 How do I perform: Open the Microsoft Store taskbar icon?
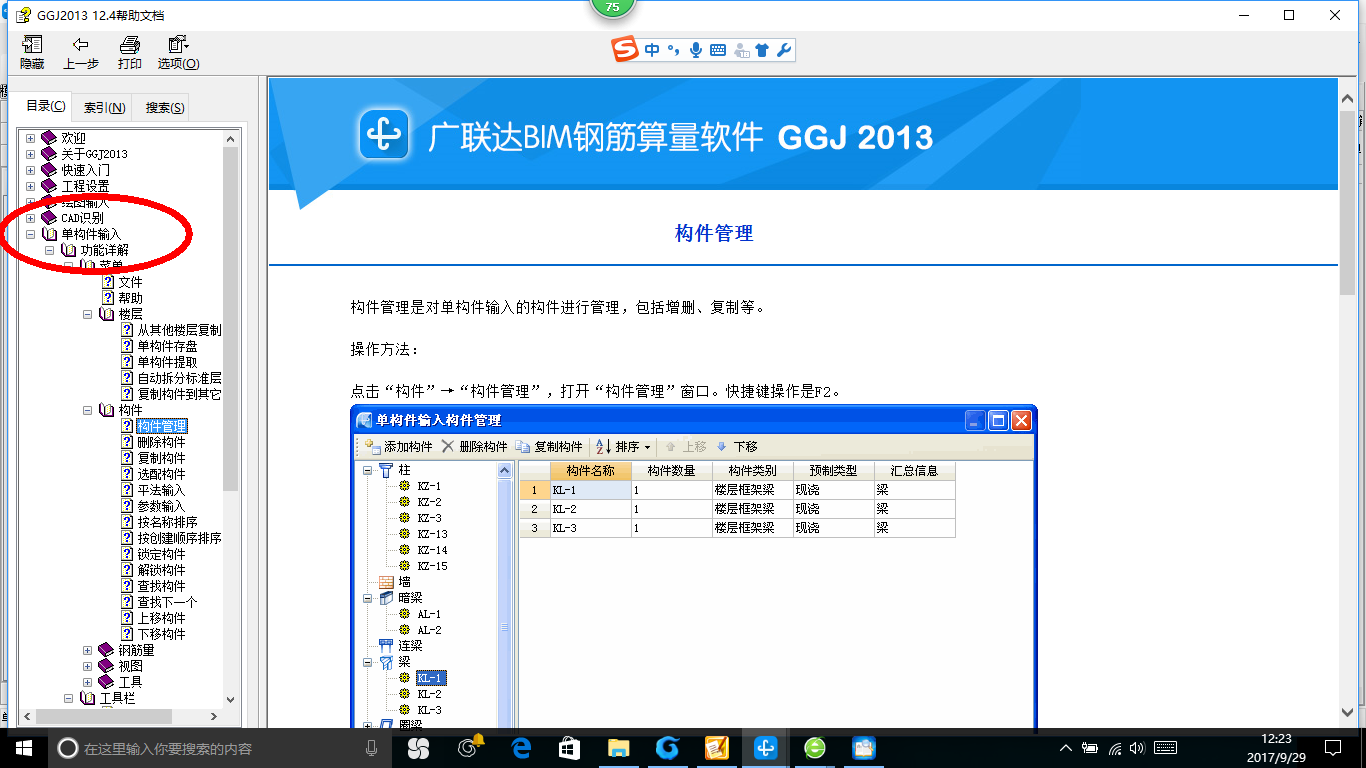[569, 748]
